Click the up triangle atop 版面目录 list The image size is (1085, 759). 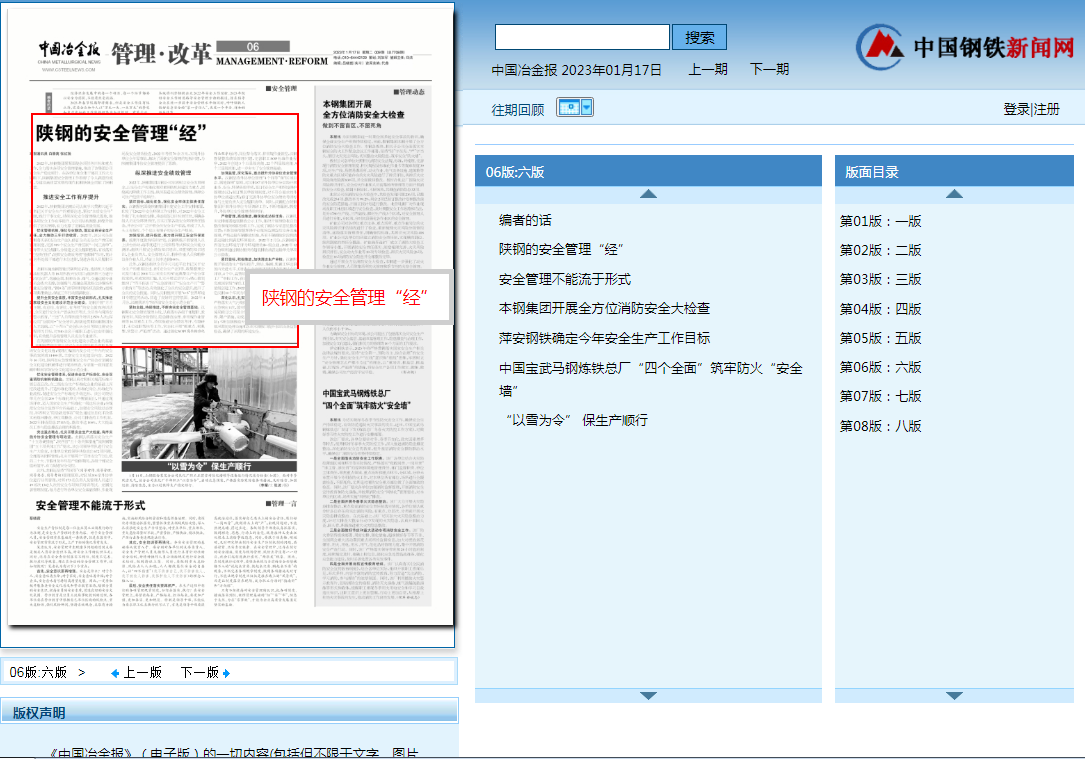click(954, 192)
